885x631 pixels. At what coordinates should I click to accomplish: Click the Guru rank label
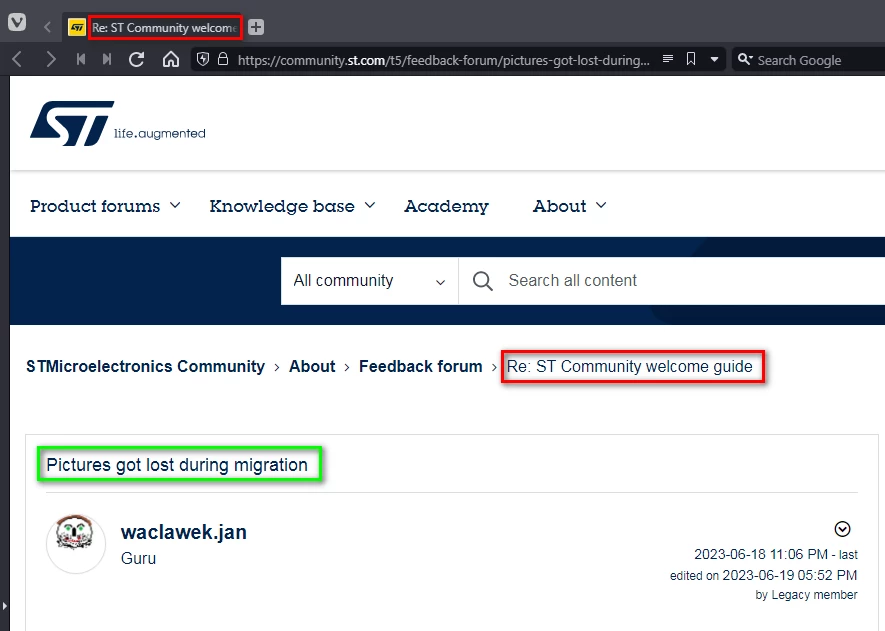[x=138, y=558]
